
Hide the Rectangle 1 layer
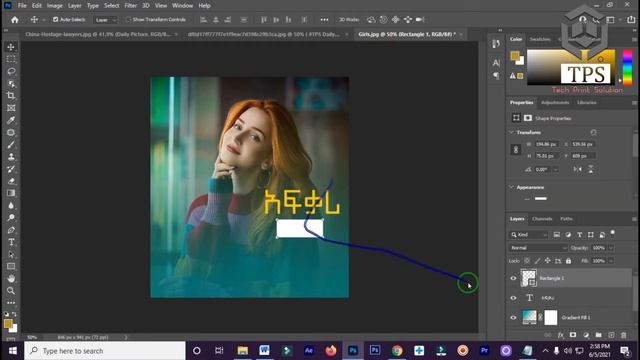pos(513,278)
